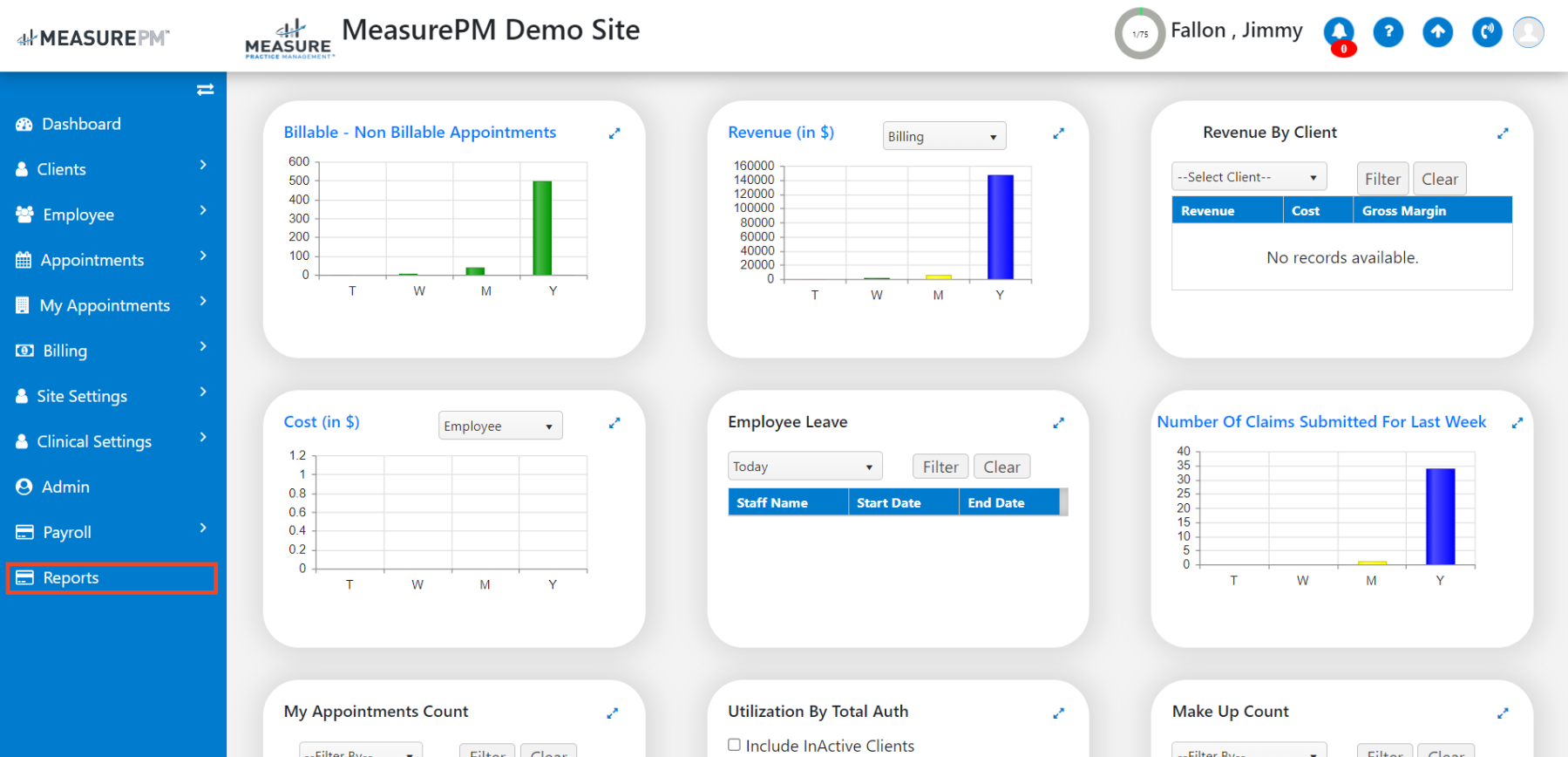
Task: Click Start Date column header
Action: 904,502
